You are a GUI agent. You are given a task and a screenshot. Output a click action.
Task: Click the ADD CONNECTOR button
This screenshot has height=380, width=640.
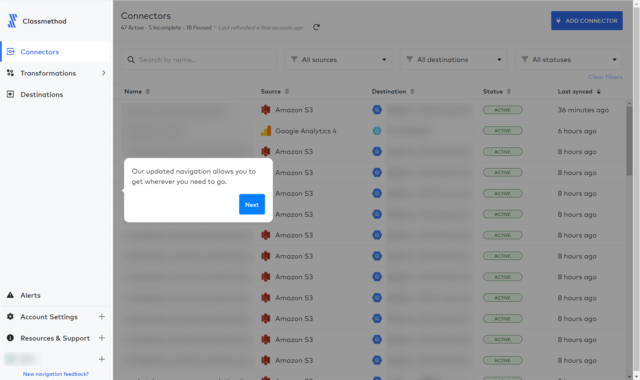[x=587, y=20]
